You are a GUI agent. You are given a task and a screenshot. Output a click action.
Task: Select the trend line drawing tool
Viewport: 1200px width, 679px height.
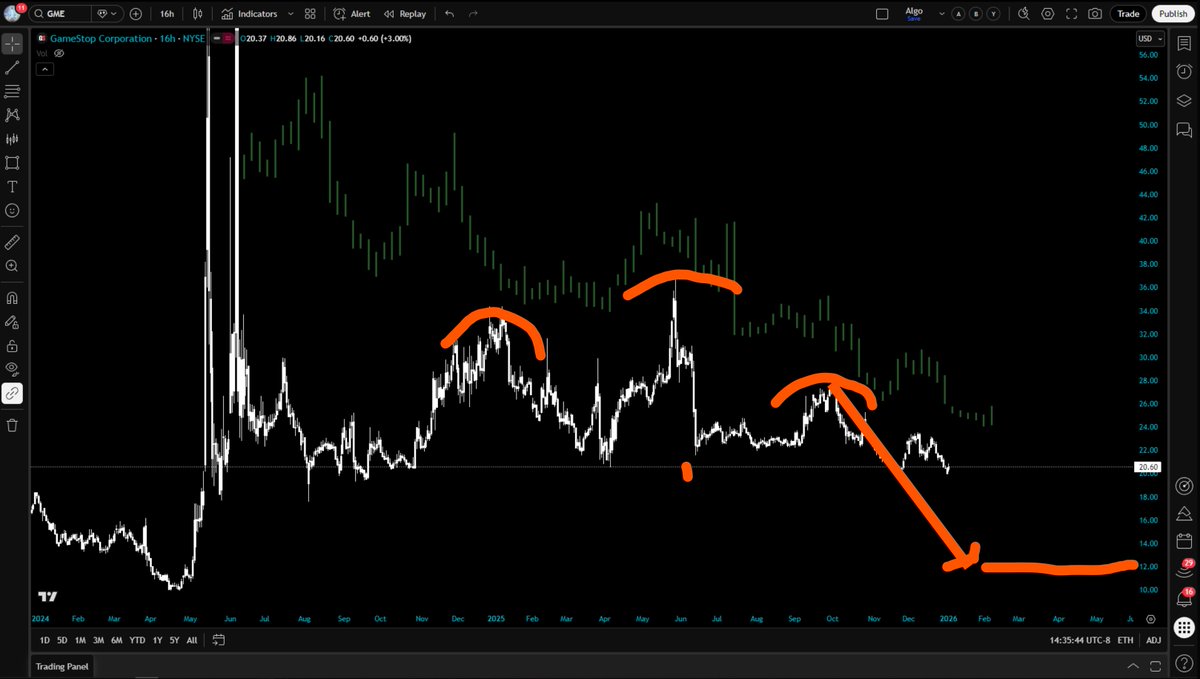point(12,68)
